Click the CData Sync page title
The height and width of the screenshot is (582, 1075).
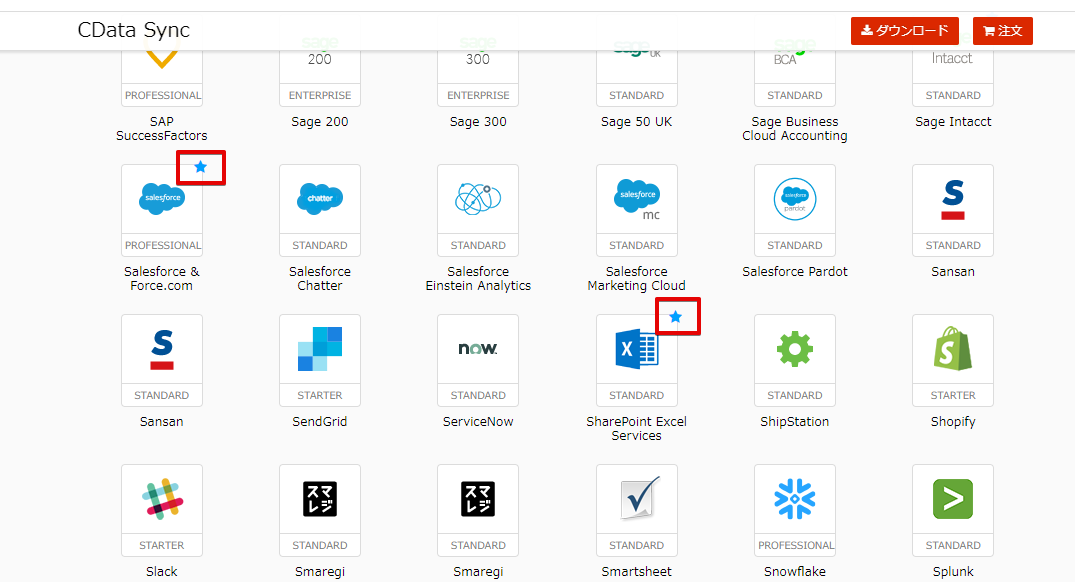tap(134, 30)
